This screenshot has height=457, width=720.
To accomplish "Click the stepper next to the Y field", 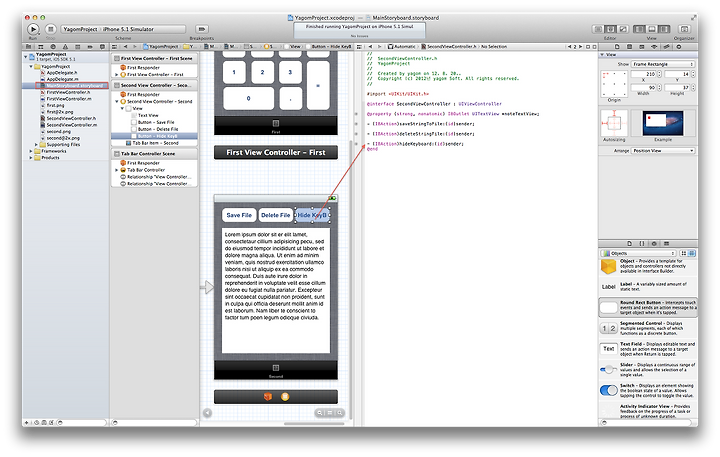I will tap(693, 74).
